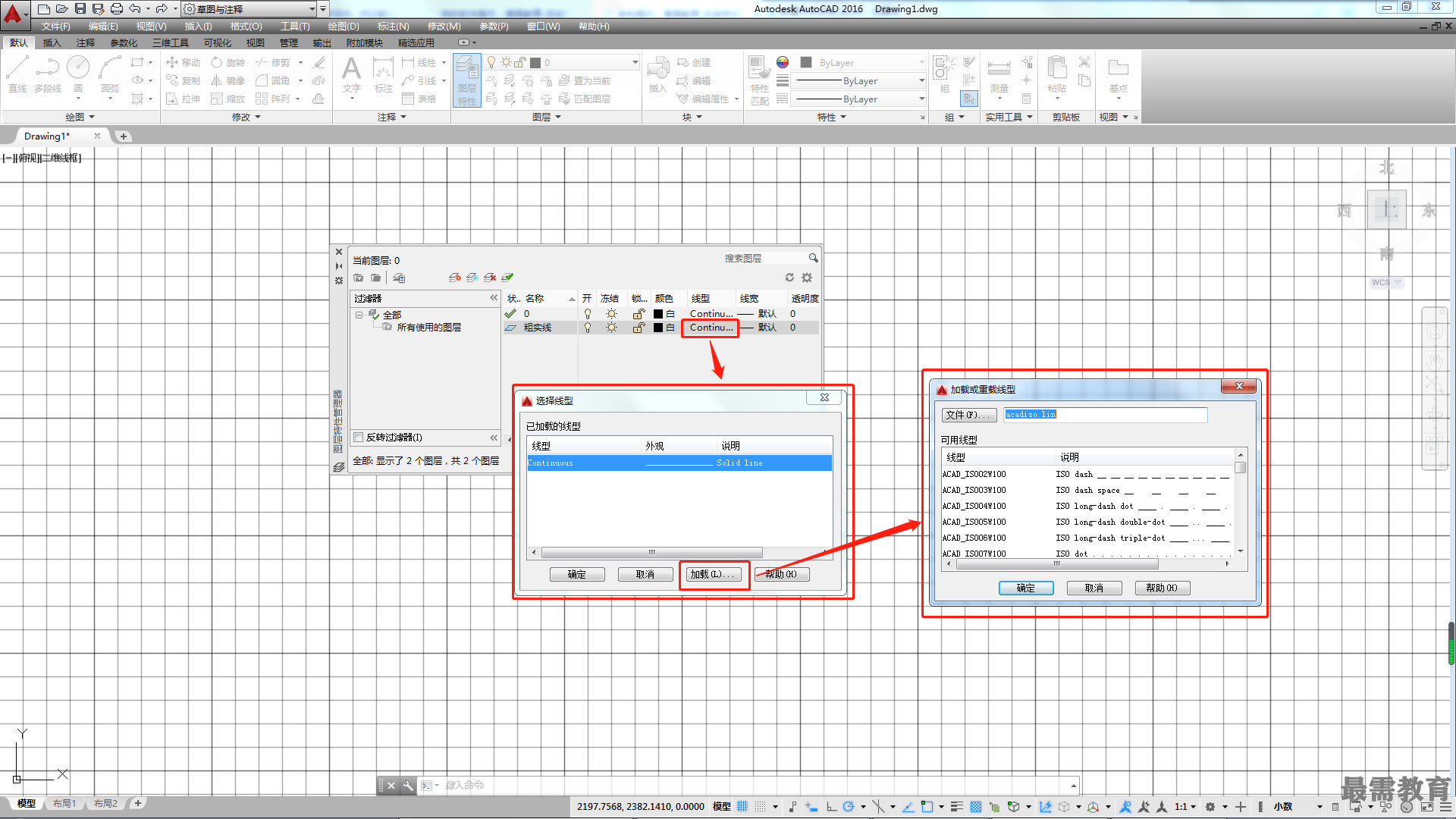This screenshot has width=1456, height=819.
Task: Click the Move (移动) tool
Action: [x=183, y=62]
